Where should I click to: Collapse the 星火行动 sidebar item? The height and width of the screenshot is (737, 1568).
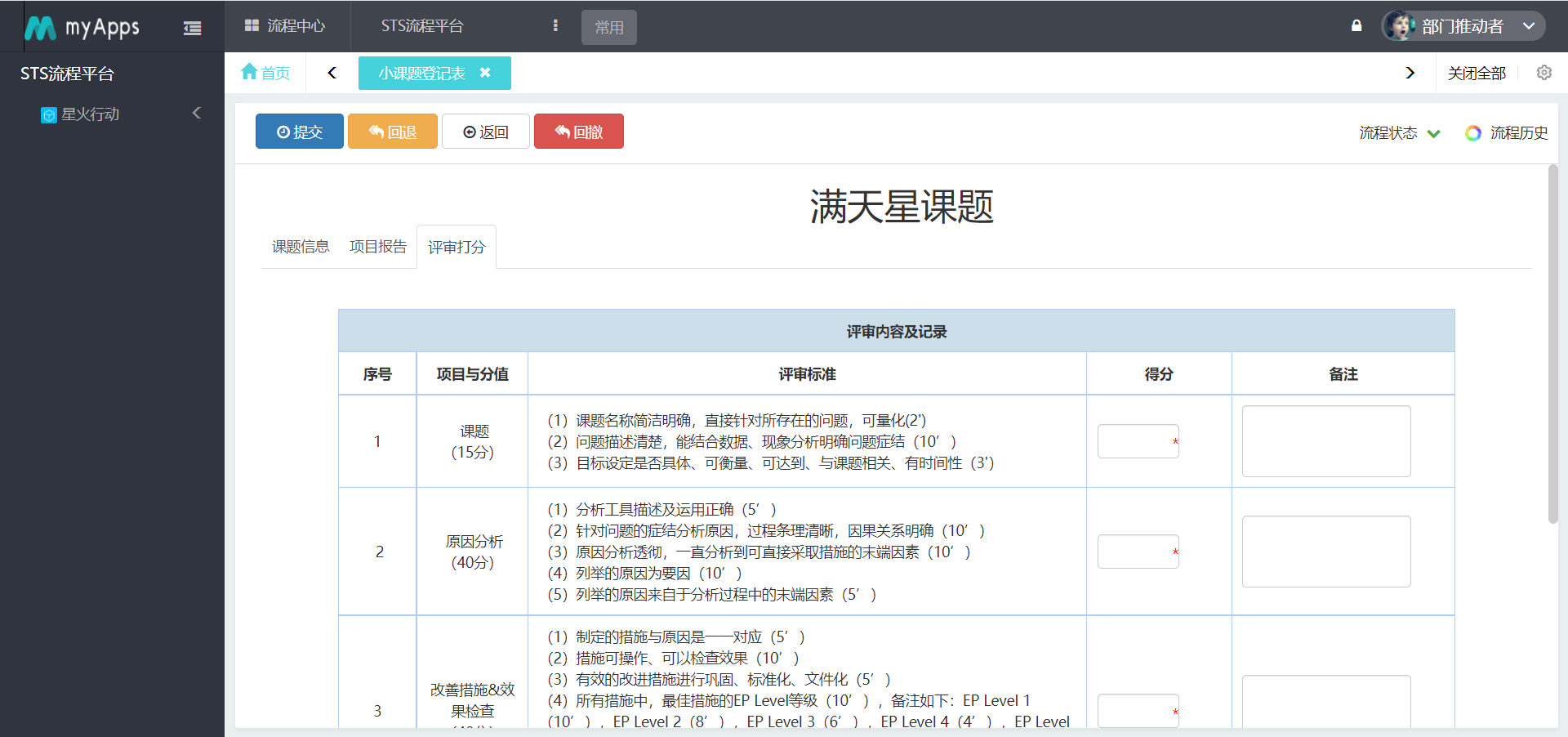pyautogui.click(x=196, y=113)
